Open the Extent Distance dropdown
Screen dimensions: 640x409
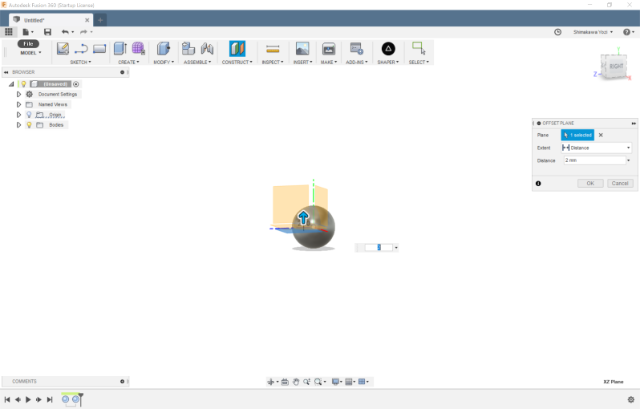[x=596, y=148]
